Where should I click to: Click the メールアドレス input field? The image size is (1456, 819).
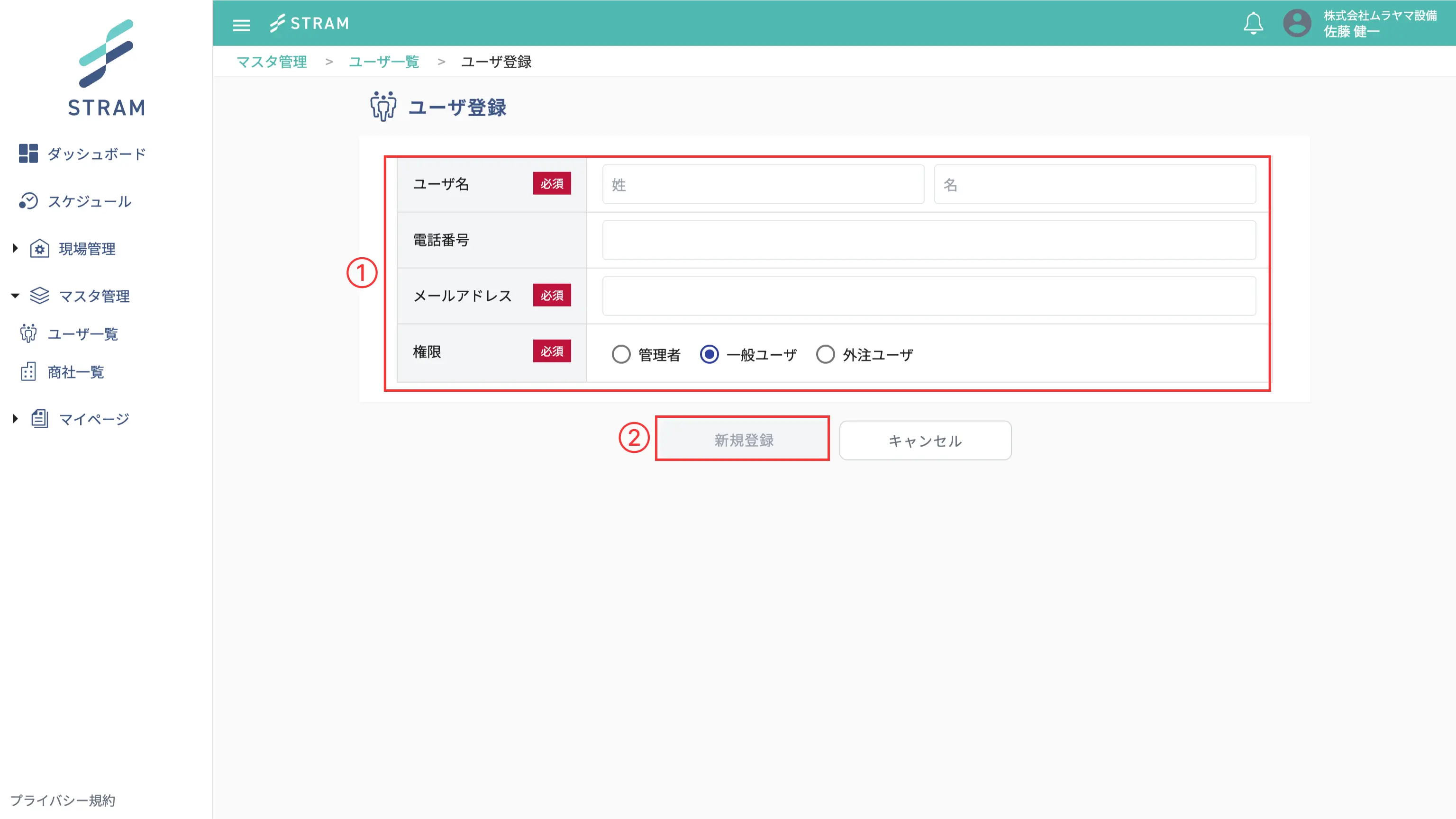[x=928, y=296]
